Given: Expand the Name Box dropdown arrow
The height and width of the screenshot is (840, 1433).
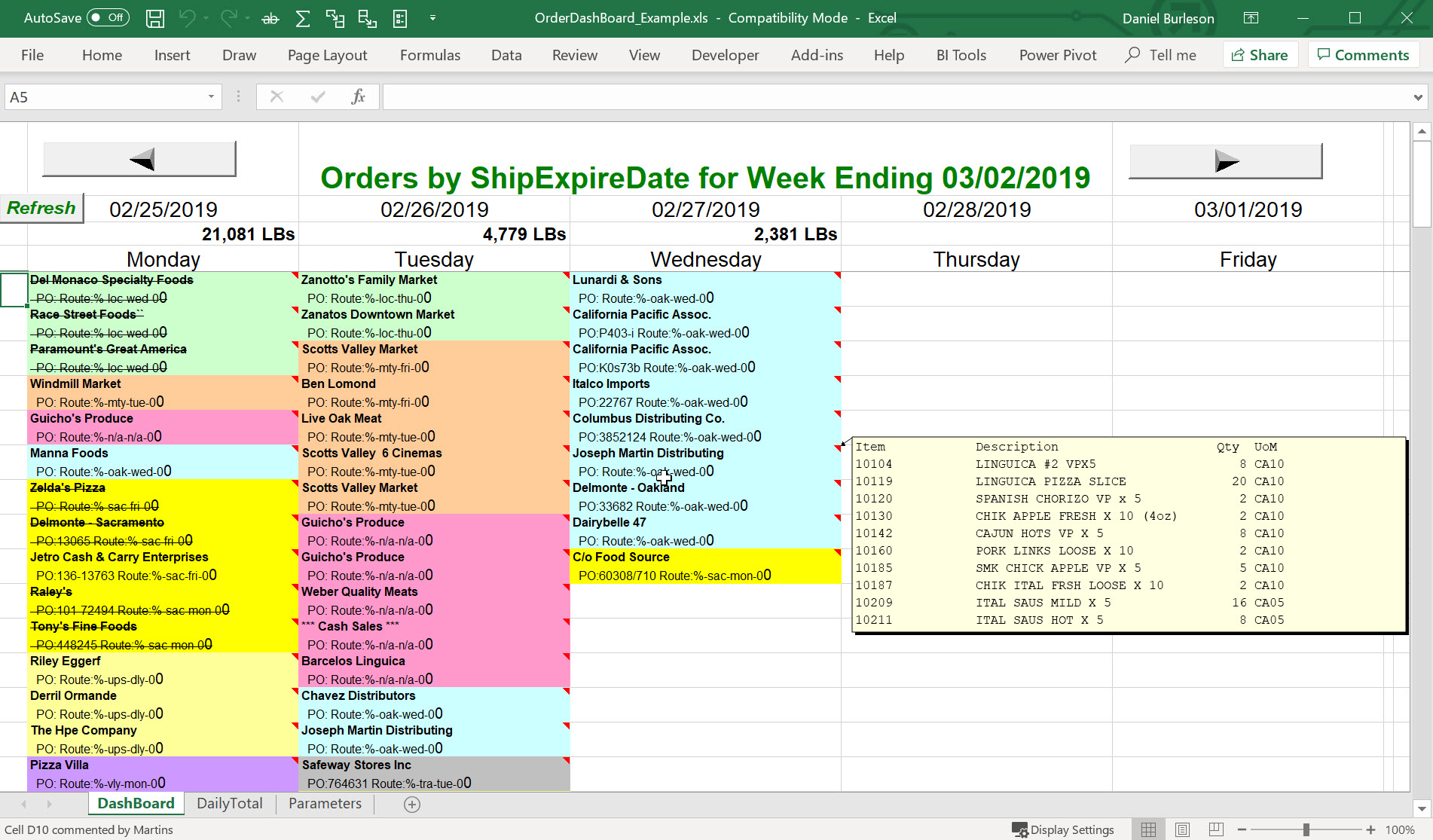Looking at the screenshot, I should tap(211, 96).
